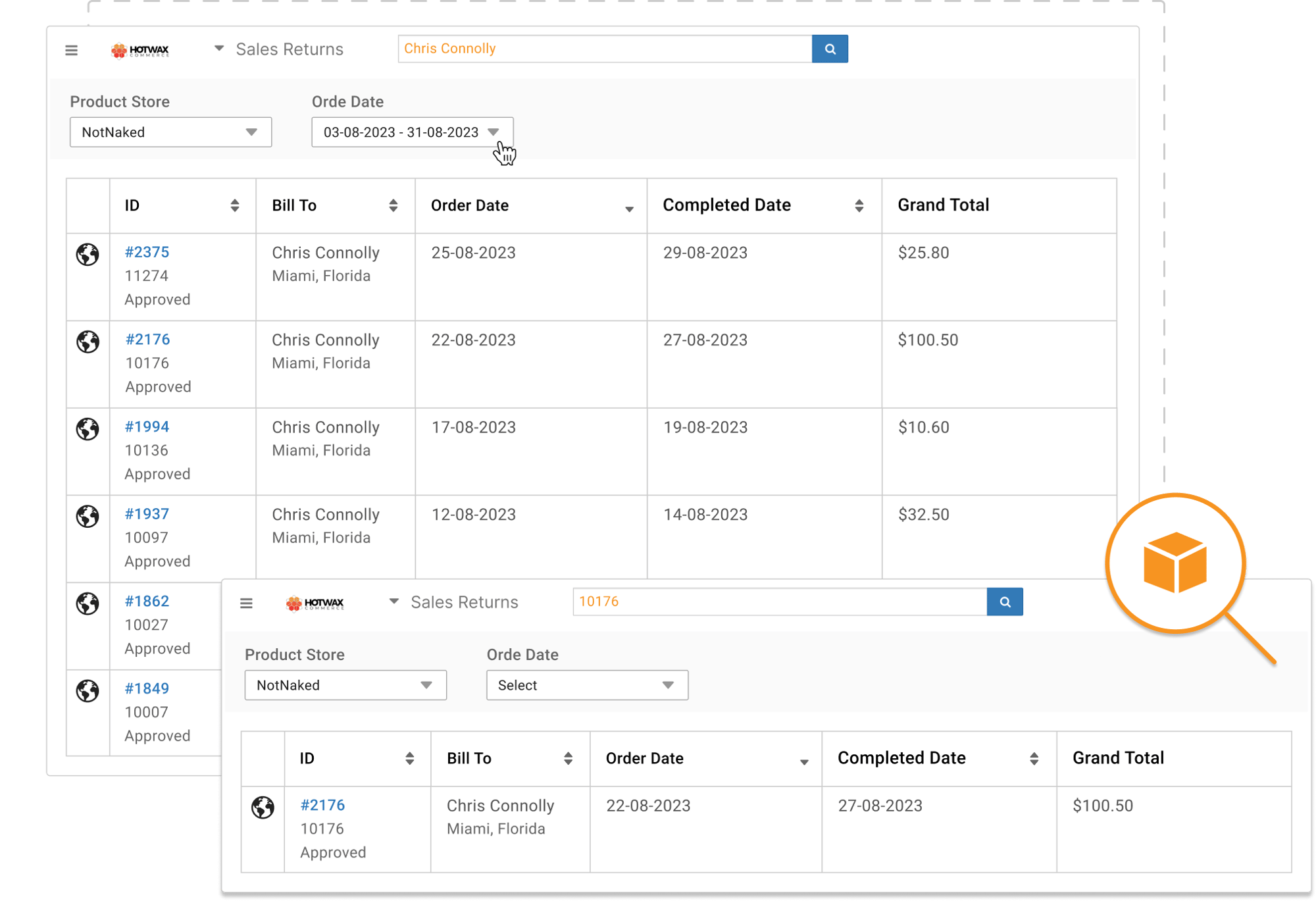Image resolution: width=1316 pixels, height=901 pixels.
Task: Open date range dropdown 03-08-2023 - 31-08-2023
Action: [412, 132]
